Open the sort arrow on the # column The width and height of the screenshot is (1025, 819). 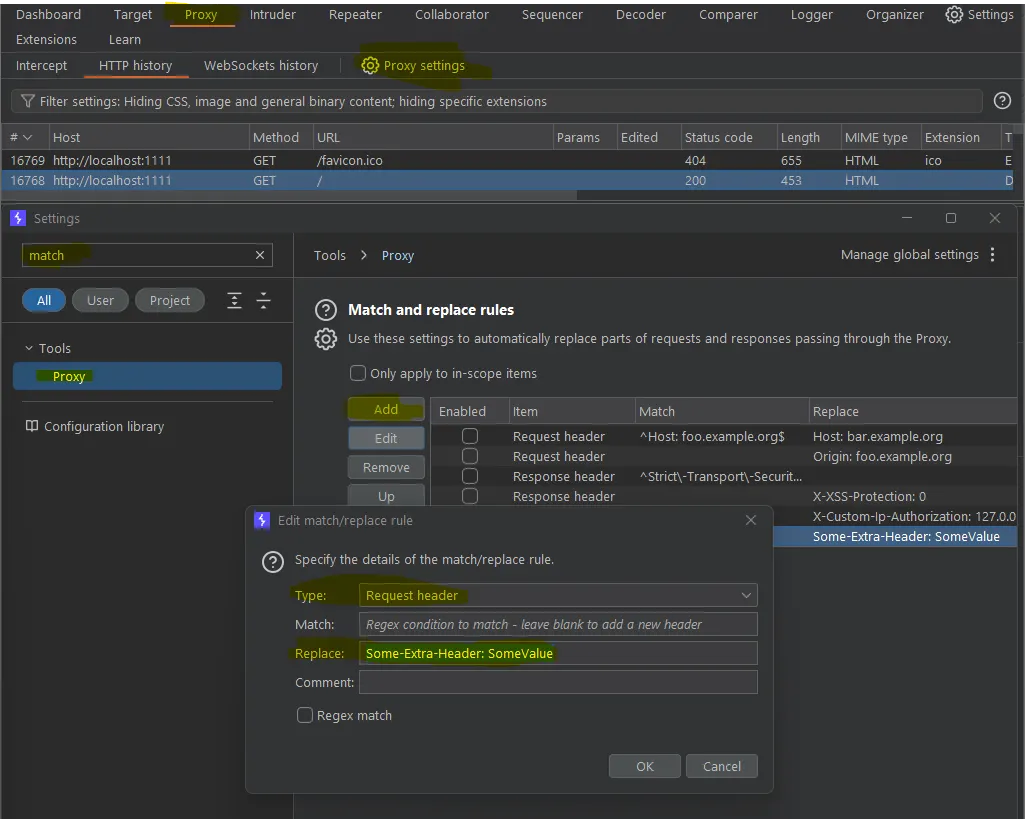tap(27, 137)
